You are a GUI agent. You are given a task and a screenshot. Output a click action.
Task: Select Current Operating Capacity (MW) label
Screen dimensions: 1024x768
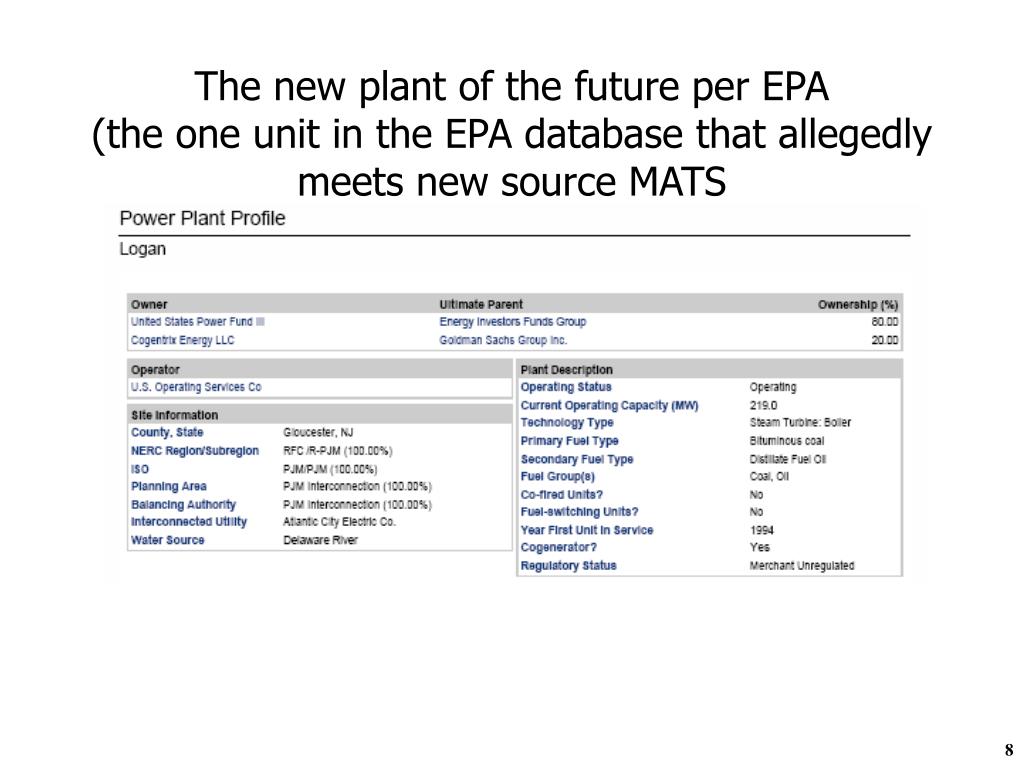pyautogui.click(x=609, y=405)
